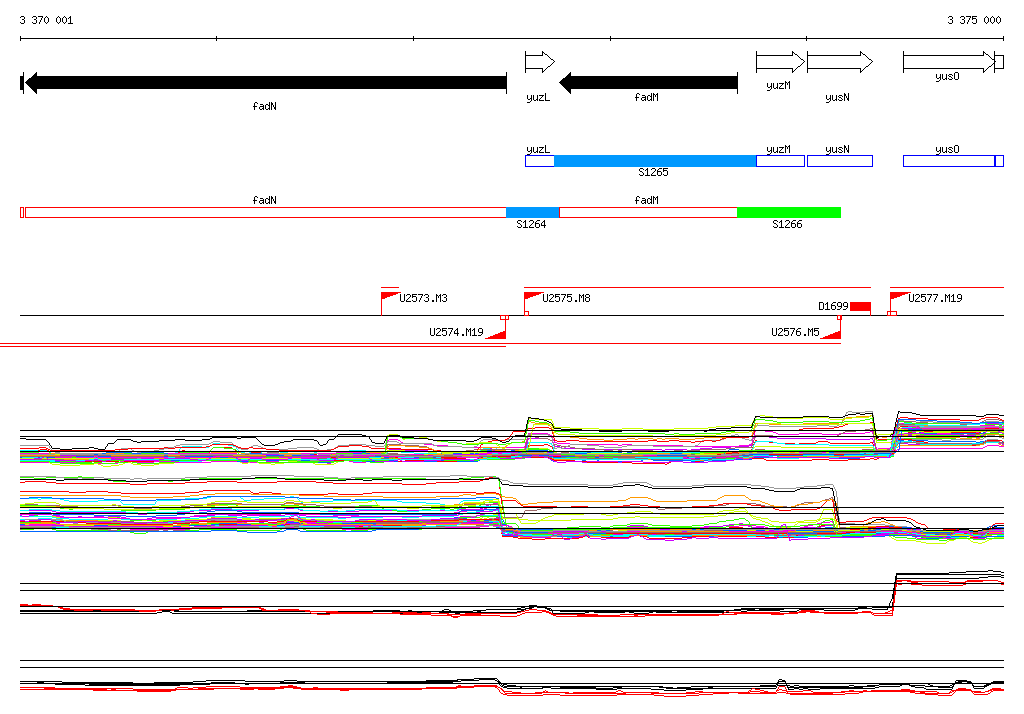The image size is (1024, 714).
Task: Click the U2575.M8 label text
Action: (566, 298)
